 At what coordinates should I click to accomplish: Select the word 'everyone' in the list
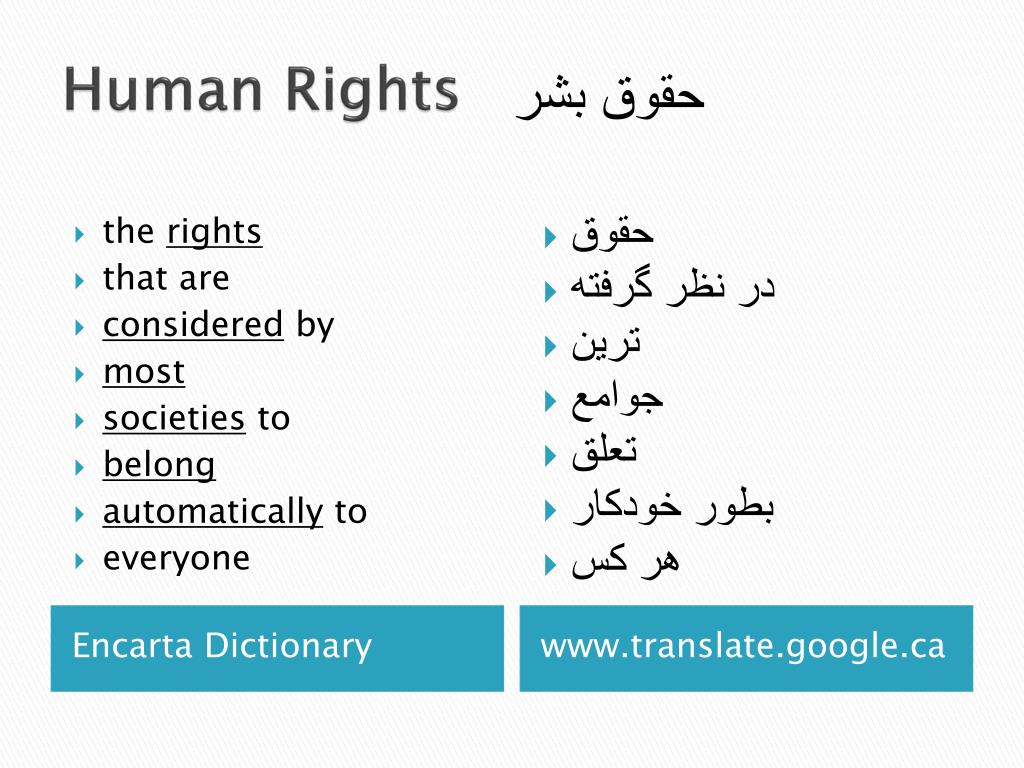pyautogui.click(x=176, y=559)
